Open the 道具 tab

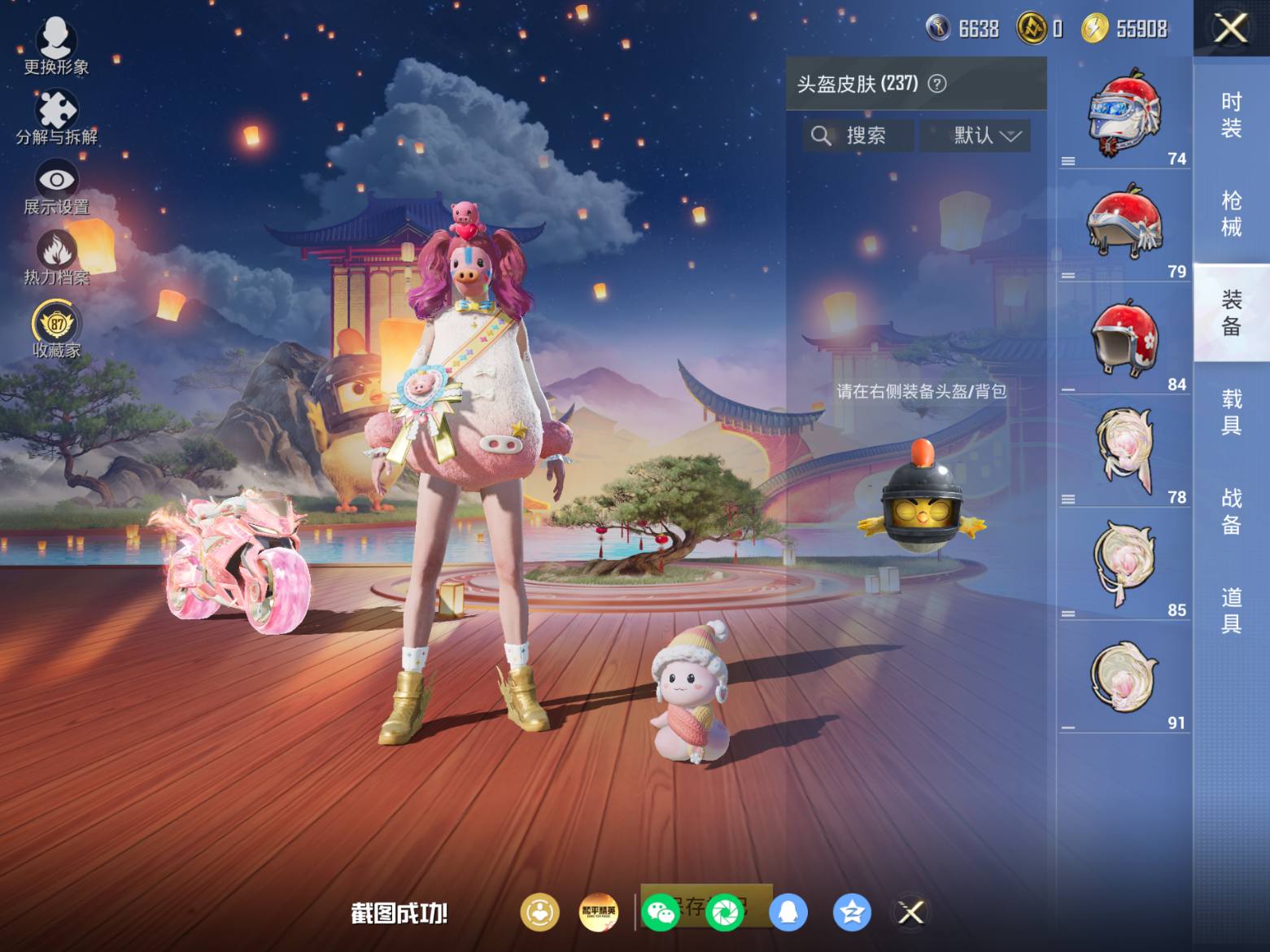1232,610
